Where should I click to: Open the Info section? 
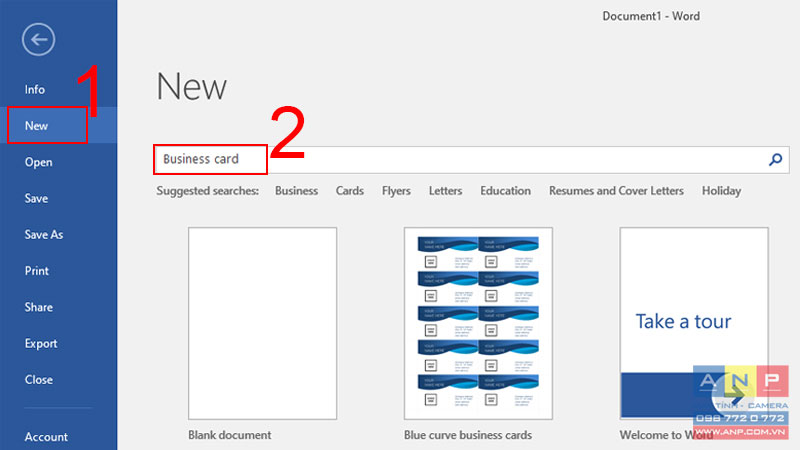[x=35, y=89]
